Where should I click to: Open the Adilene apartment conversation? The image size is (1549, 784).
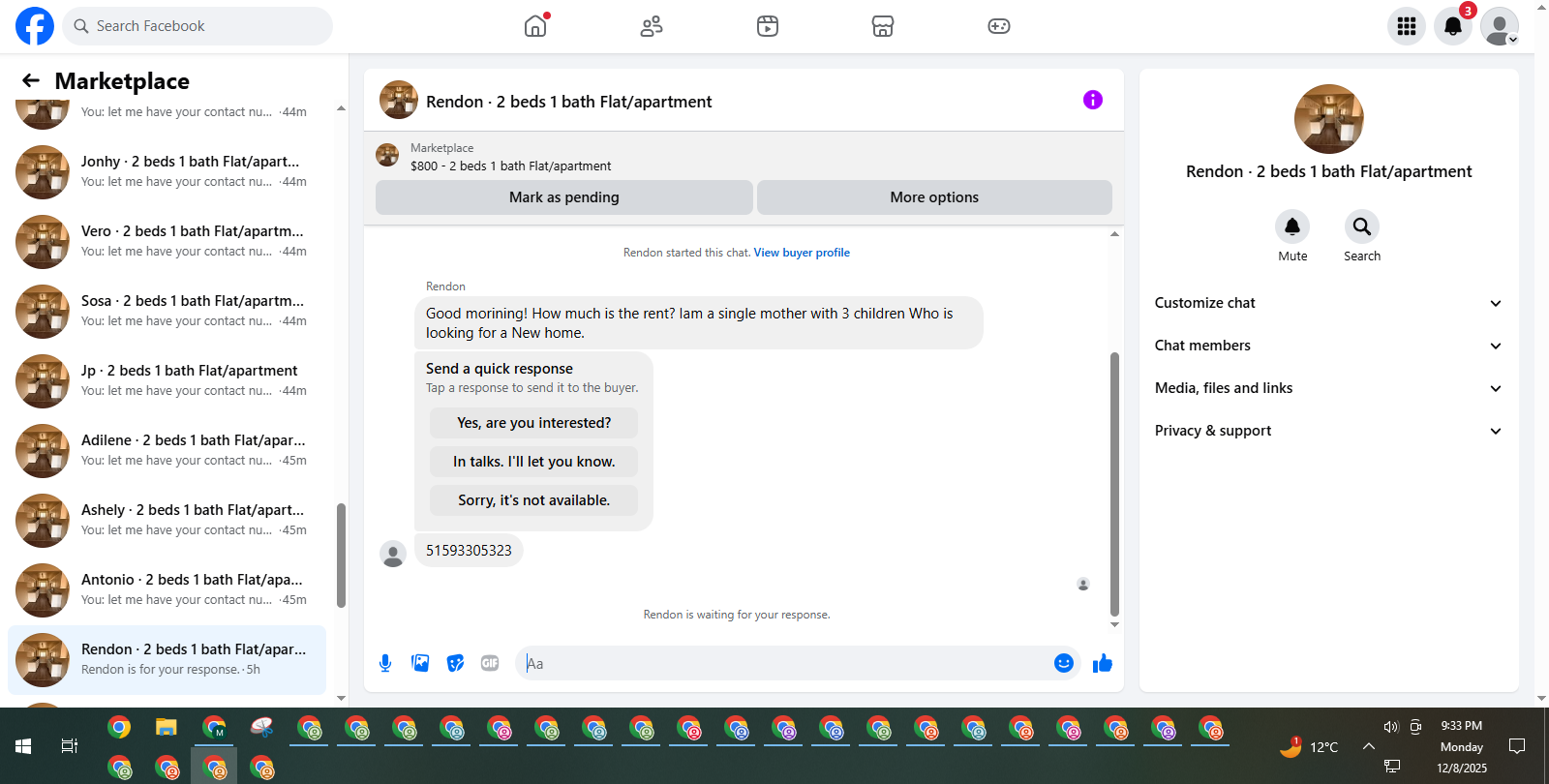(x=167, y=451)
